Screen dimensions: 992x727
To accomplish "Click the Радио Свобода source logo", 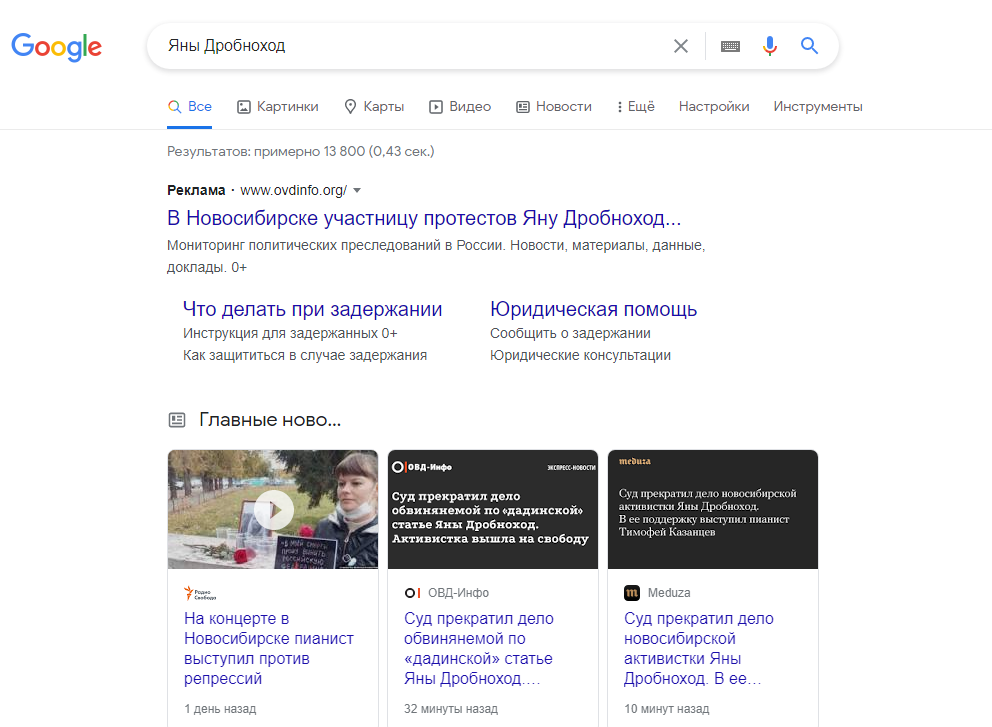I will tap(200, 593).
